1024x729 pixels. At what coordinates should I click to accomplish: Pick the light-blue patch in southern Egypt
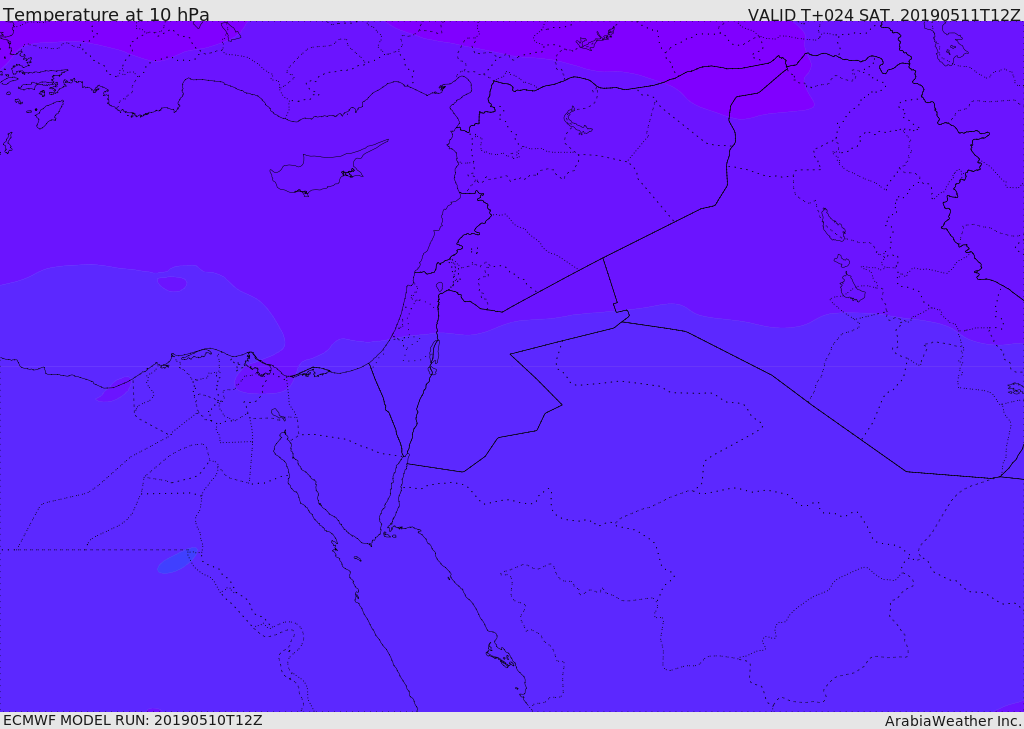point(175,562)
